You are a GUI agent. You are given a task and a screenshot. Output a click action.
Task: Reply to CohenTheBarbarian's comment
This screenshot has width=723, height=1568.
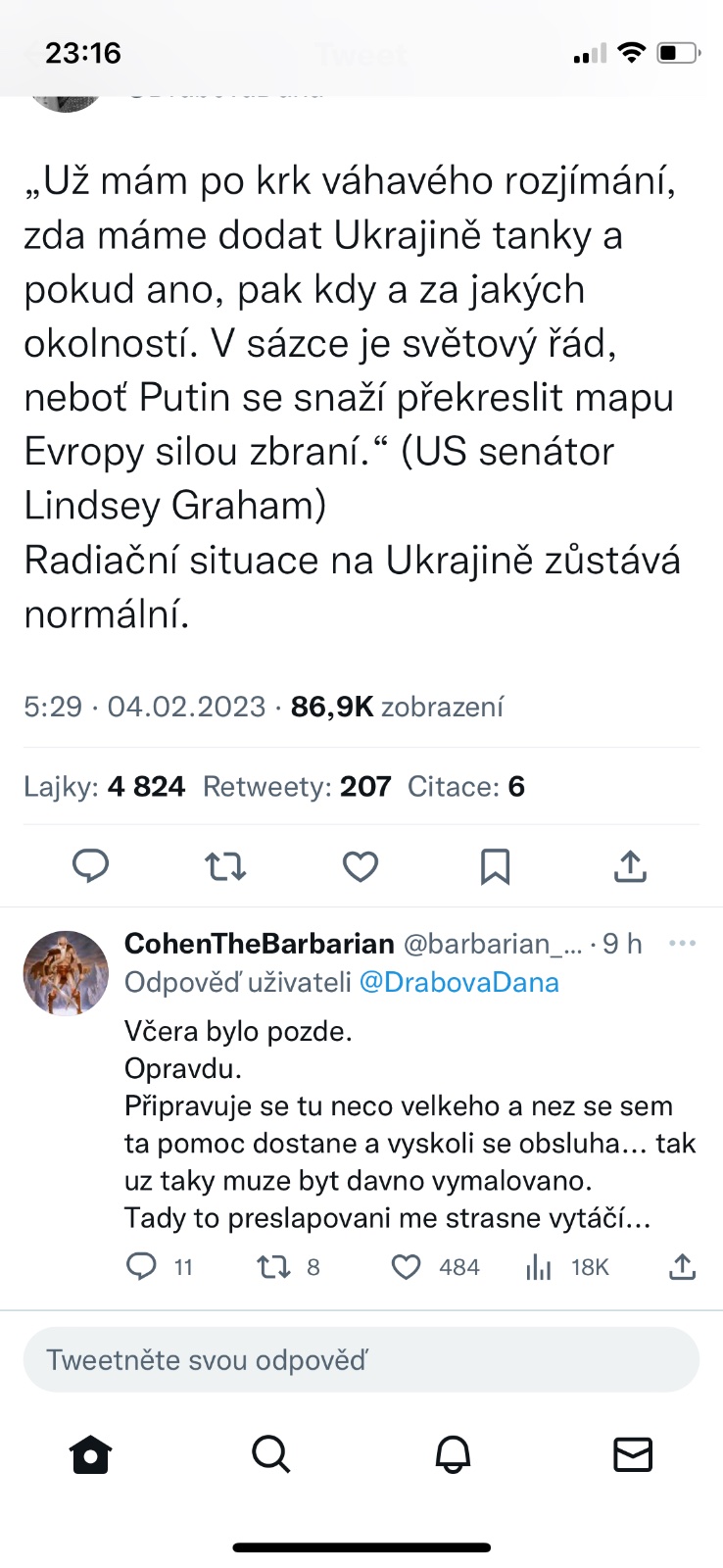[142, 1267]
